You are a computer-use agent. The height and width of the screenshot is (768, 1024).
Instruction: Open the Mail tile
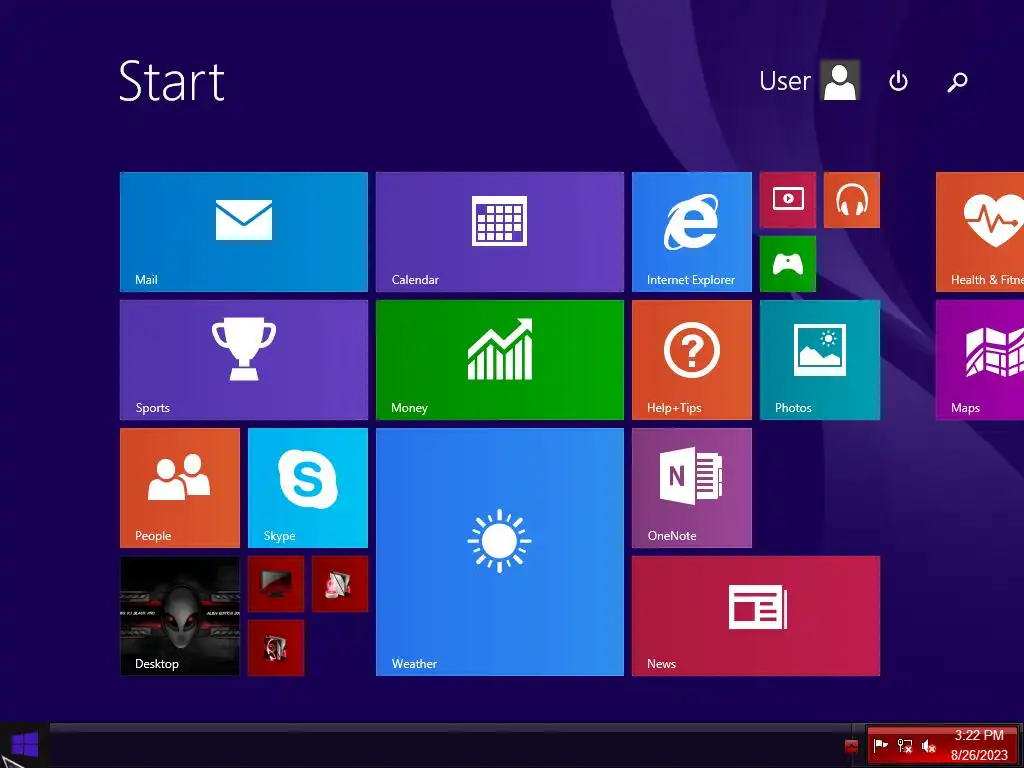click(x=244, y=232)
